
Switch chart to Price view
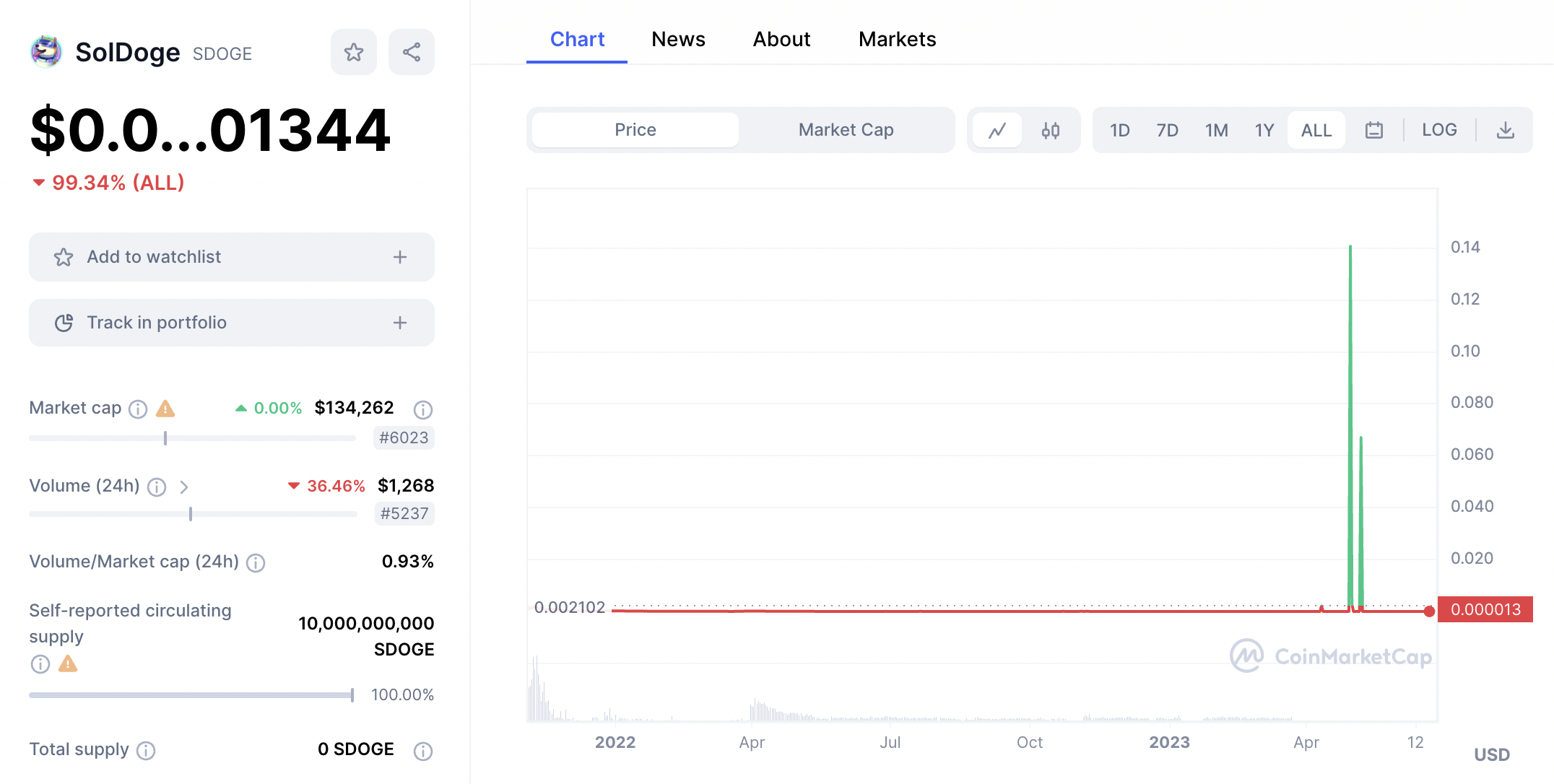[635, 130]
